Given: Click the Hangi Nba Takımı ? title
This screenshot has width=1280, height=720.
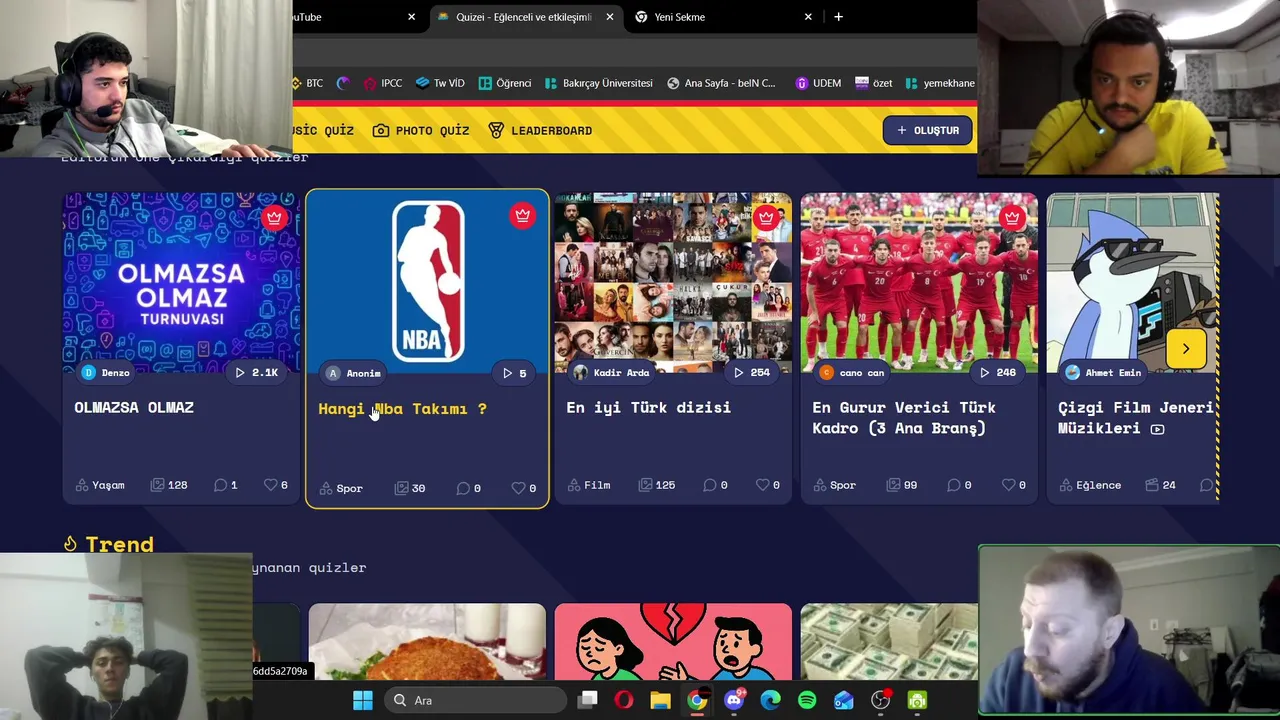Looking at the screenshot, I should tap(402, 408).
